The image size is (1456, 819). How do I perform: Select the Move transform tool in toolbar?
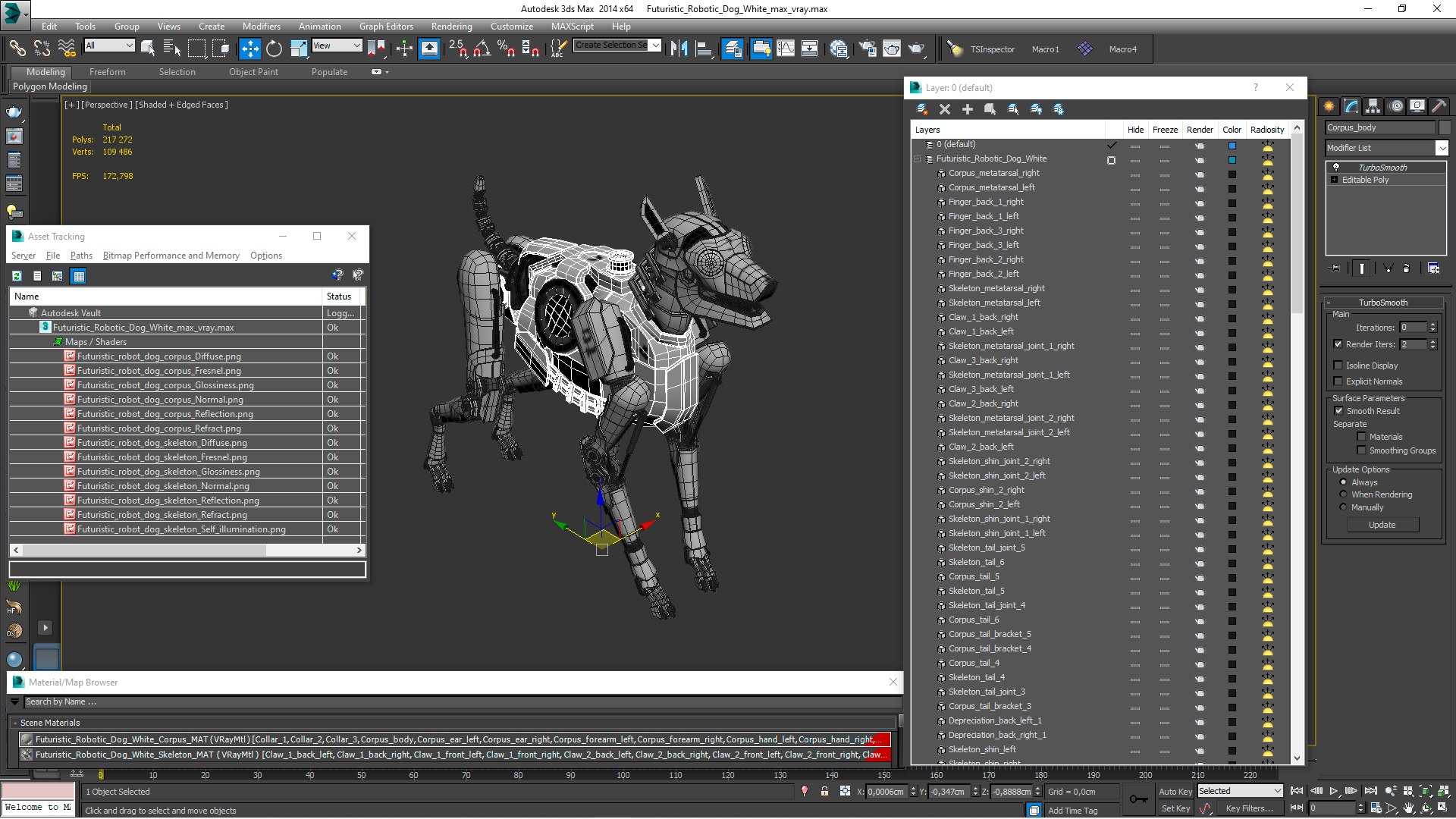tap(249, 49)
